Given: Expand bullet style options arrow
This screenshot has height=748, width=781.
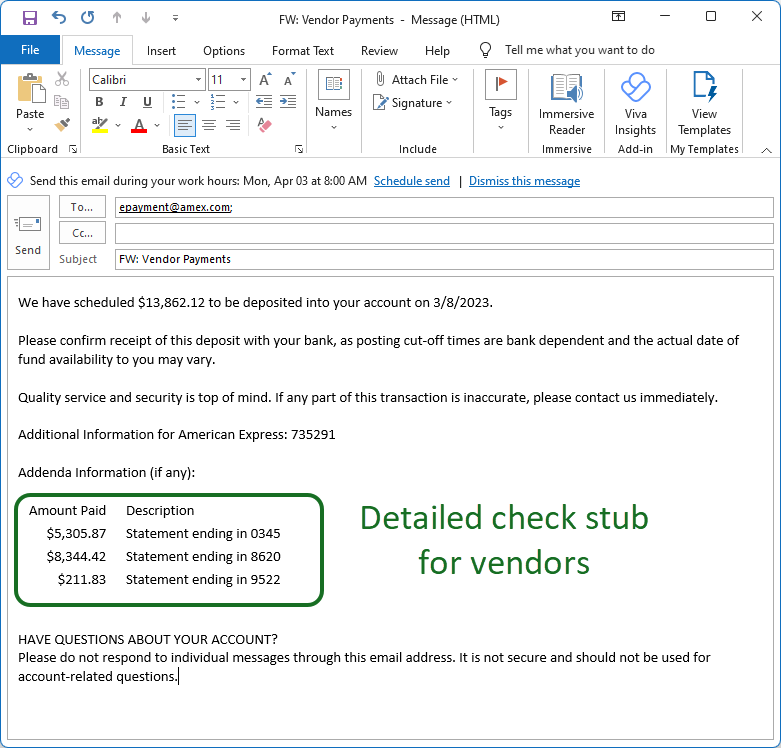Looking at the screenshot, I should point(197,102).
